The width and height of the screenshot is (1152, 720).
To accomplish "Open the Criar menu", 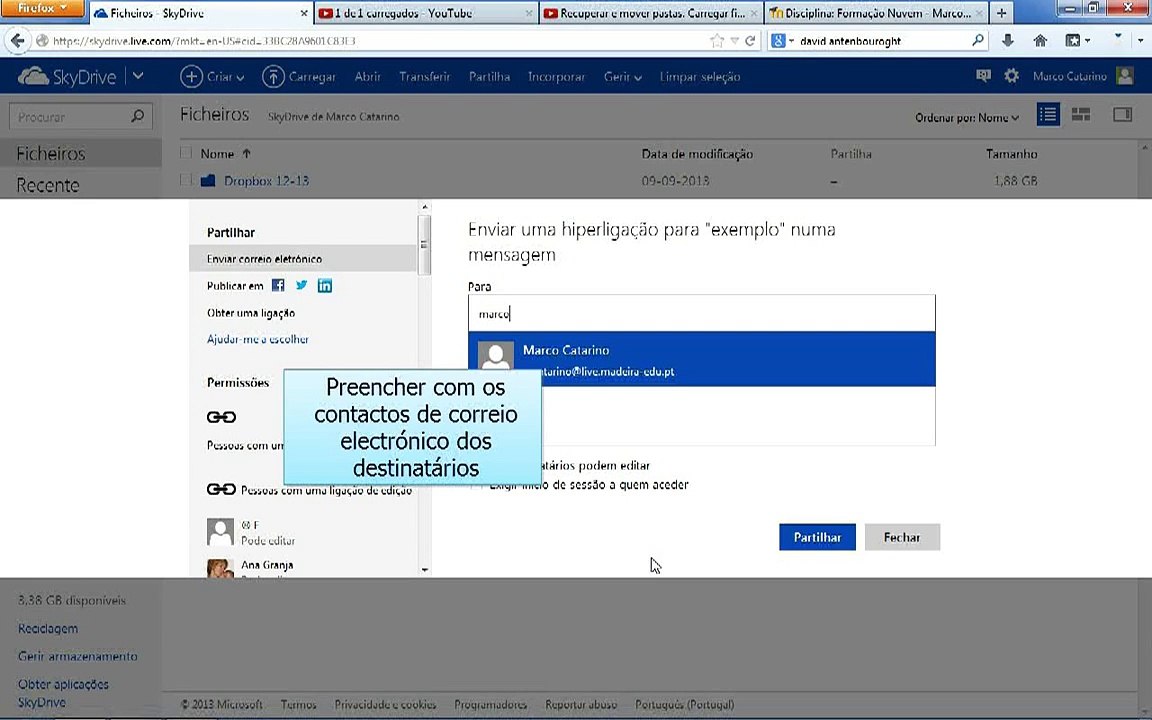I will pos(212,76).
